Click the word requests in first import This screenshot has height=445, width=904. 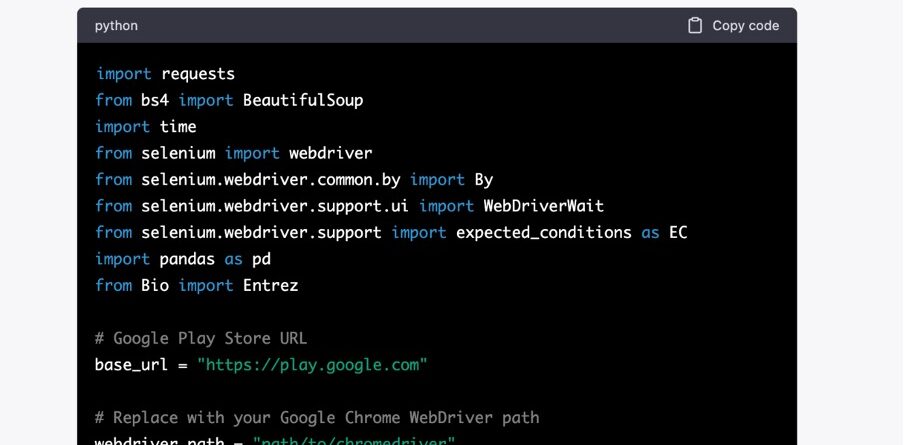[198, 74]
